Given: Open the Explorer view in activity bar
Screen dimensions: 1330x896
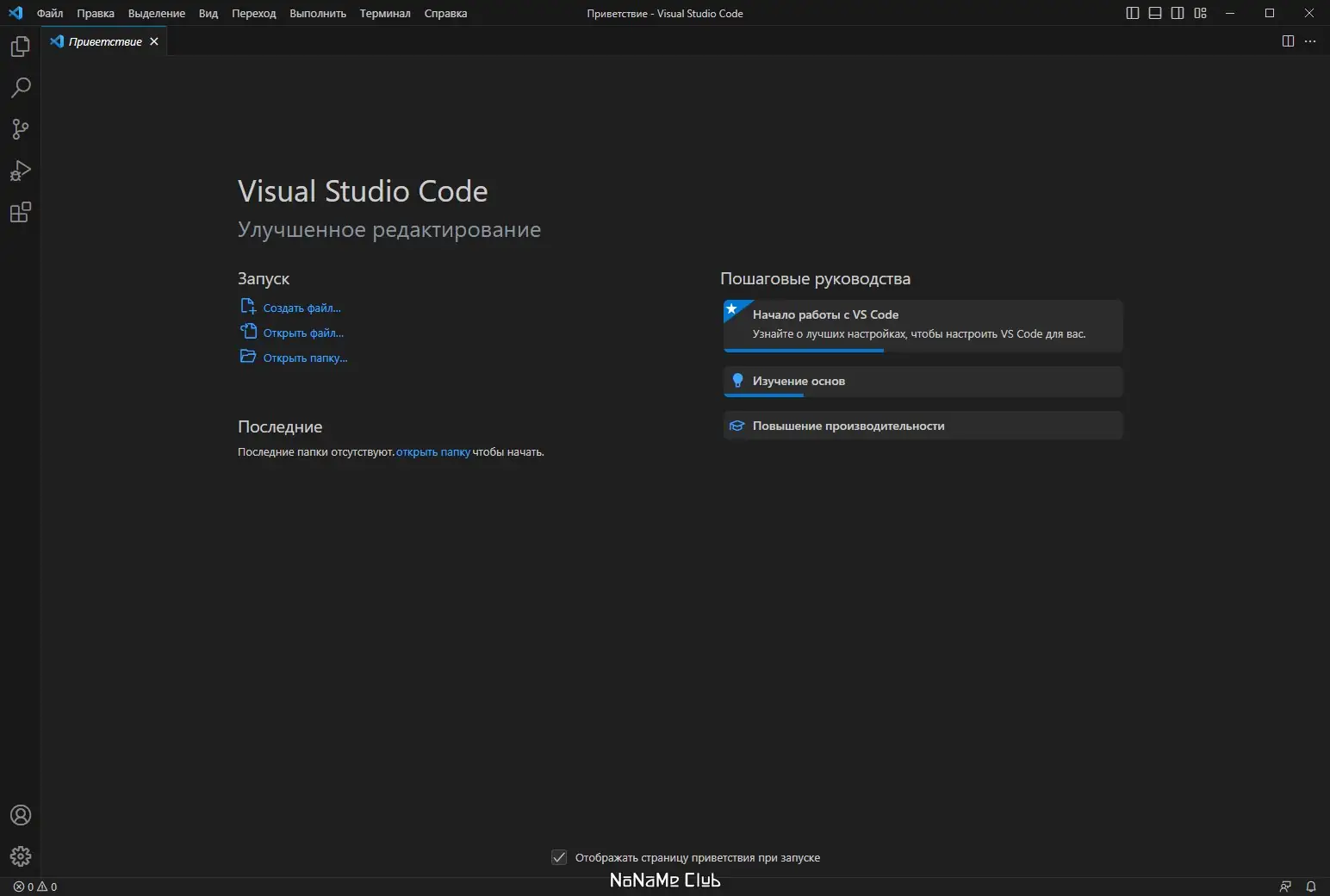Looking at the screenshot, I should point(21,47).
